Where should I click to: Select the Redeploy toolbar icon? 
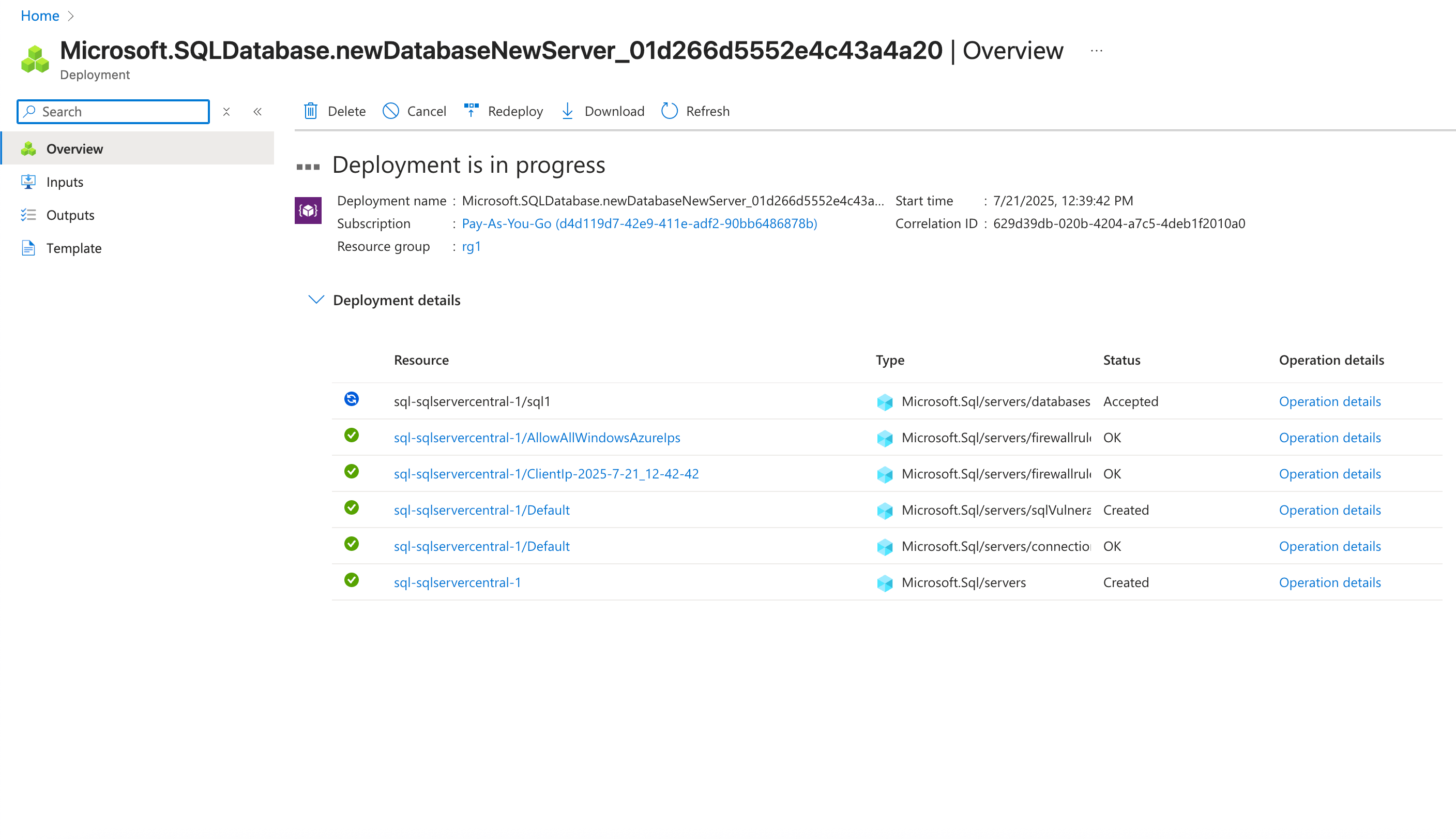(x=471, y=111)
